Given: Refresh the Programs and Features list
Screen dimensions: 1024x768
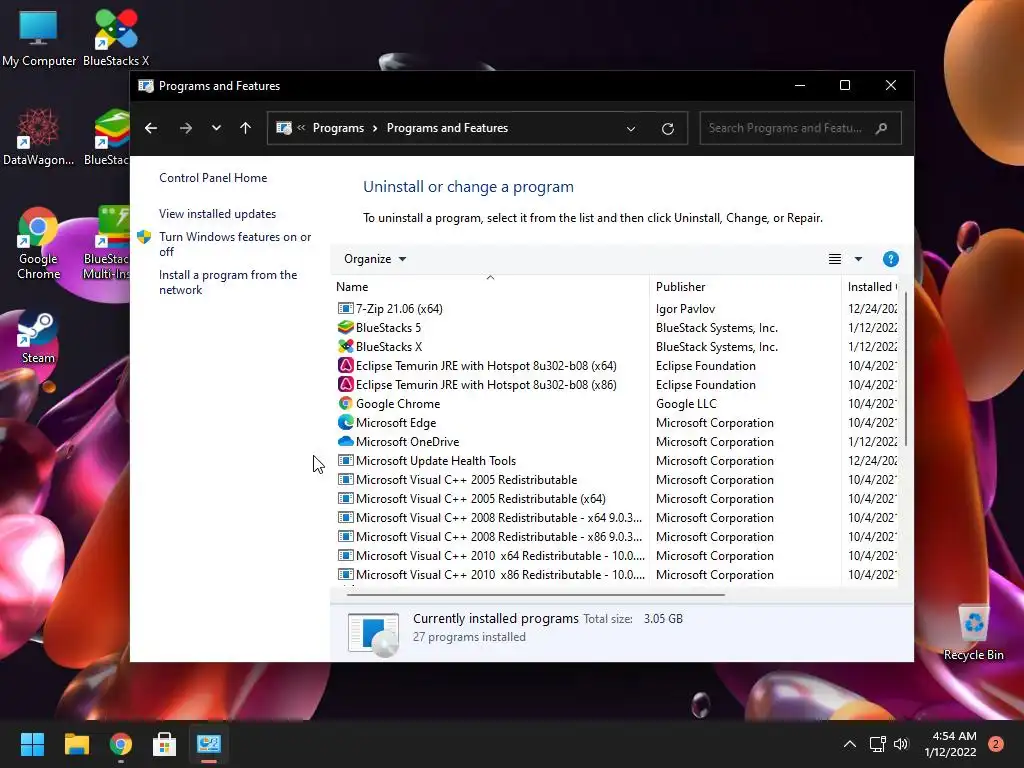Looking at the screenshot, I should click(x=667, y=129).
